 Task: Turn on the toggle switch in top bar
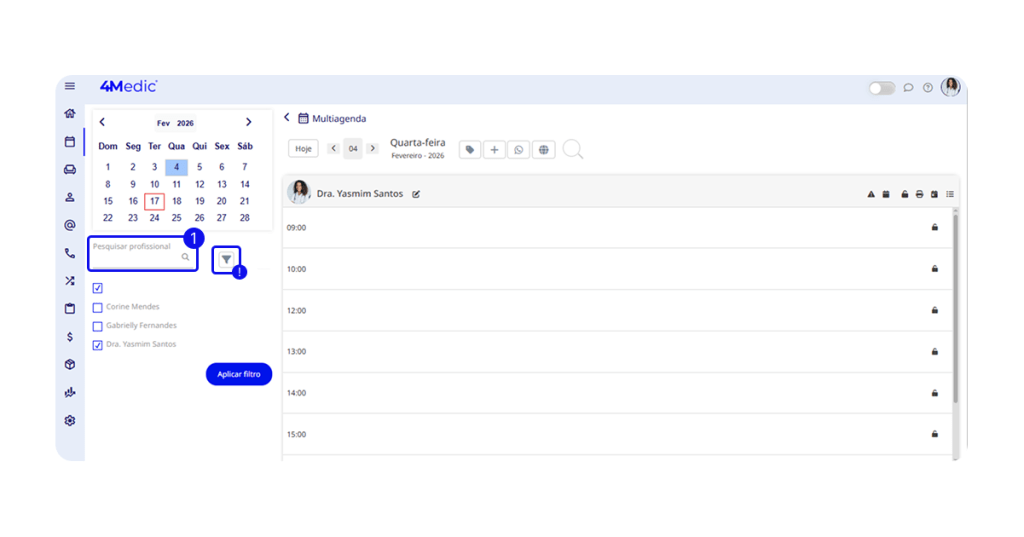click(x=881, y=88)
